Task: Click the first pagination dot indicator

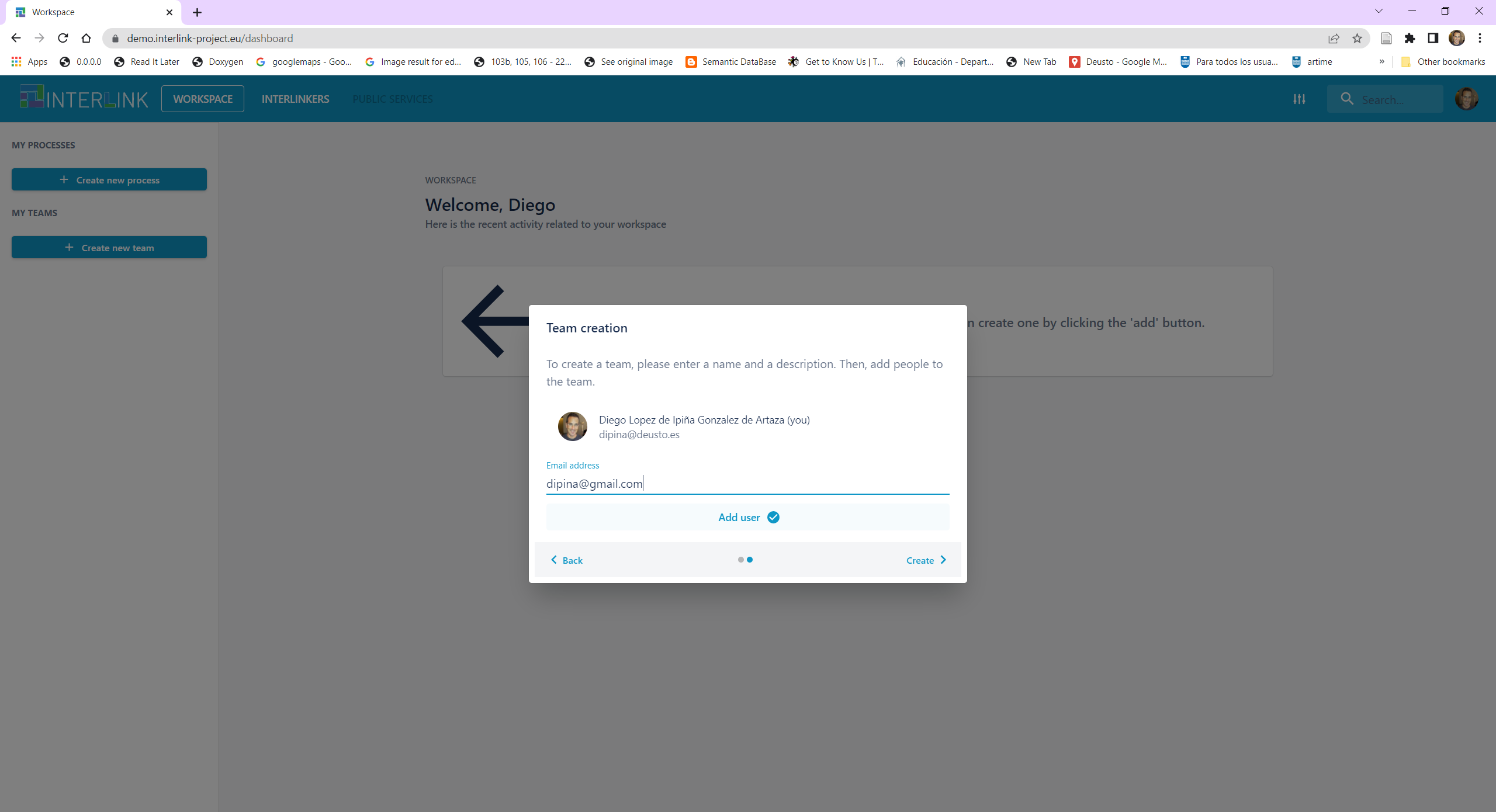Action: tap(741, 560)
